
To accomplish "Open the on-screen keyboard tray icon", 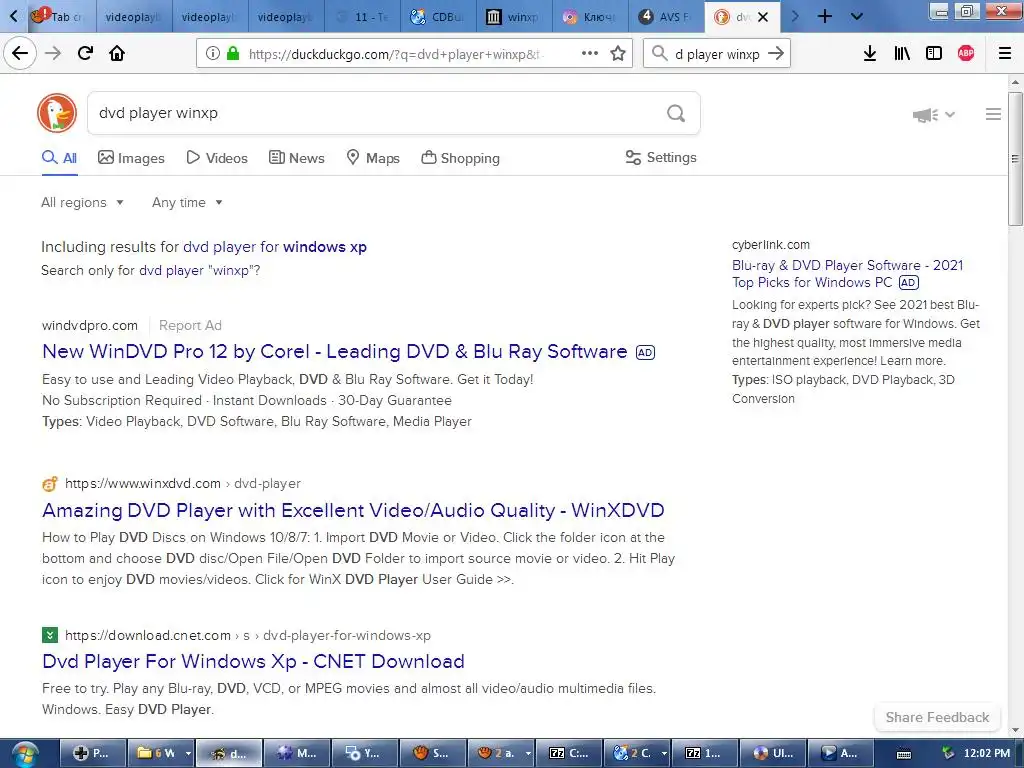I will pos(904,754).
